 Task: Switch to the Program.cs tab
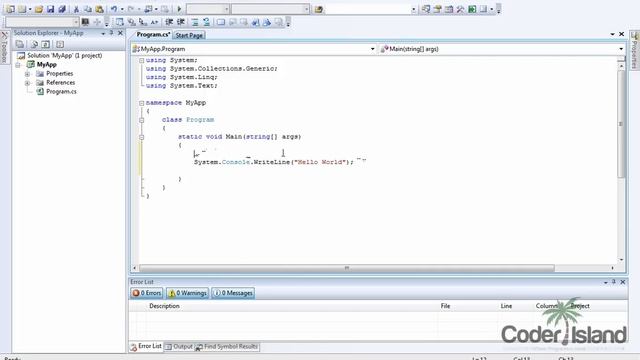[x=153, y=35]
